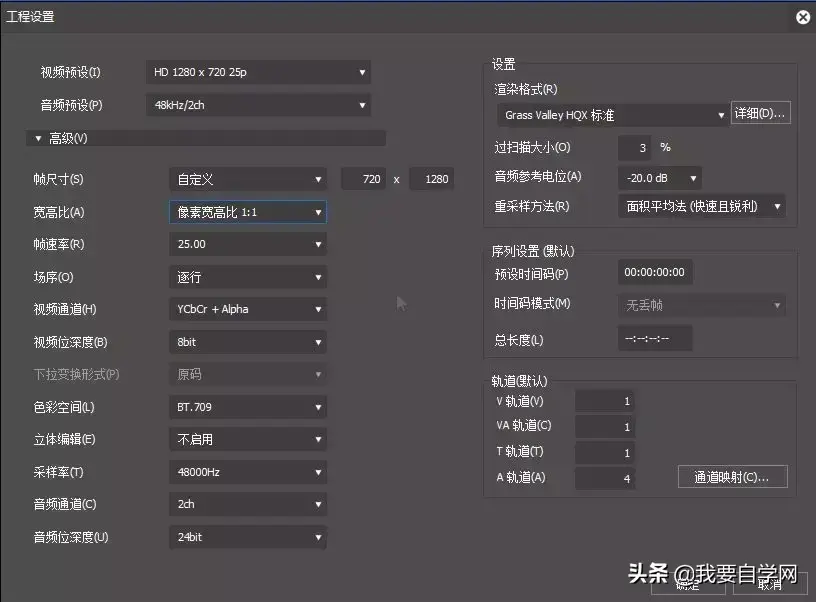
Task: Click the T 轨道 count field
Action: coord(605,453)
